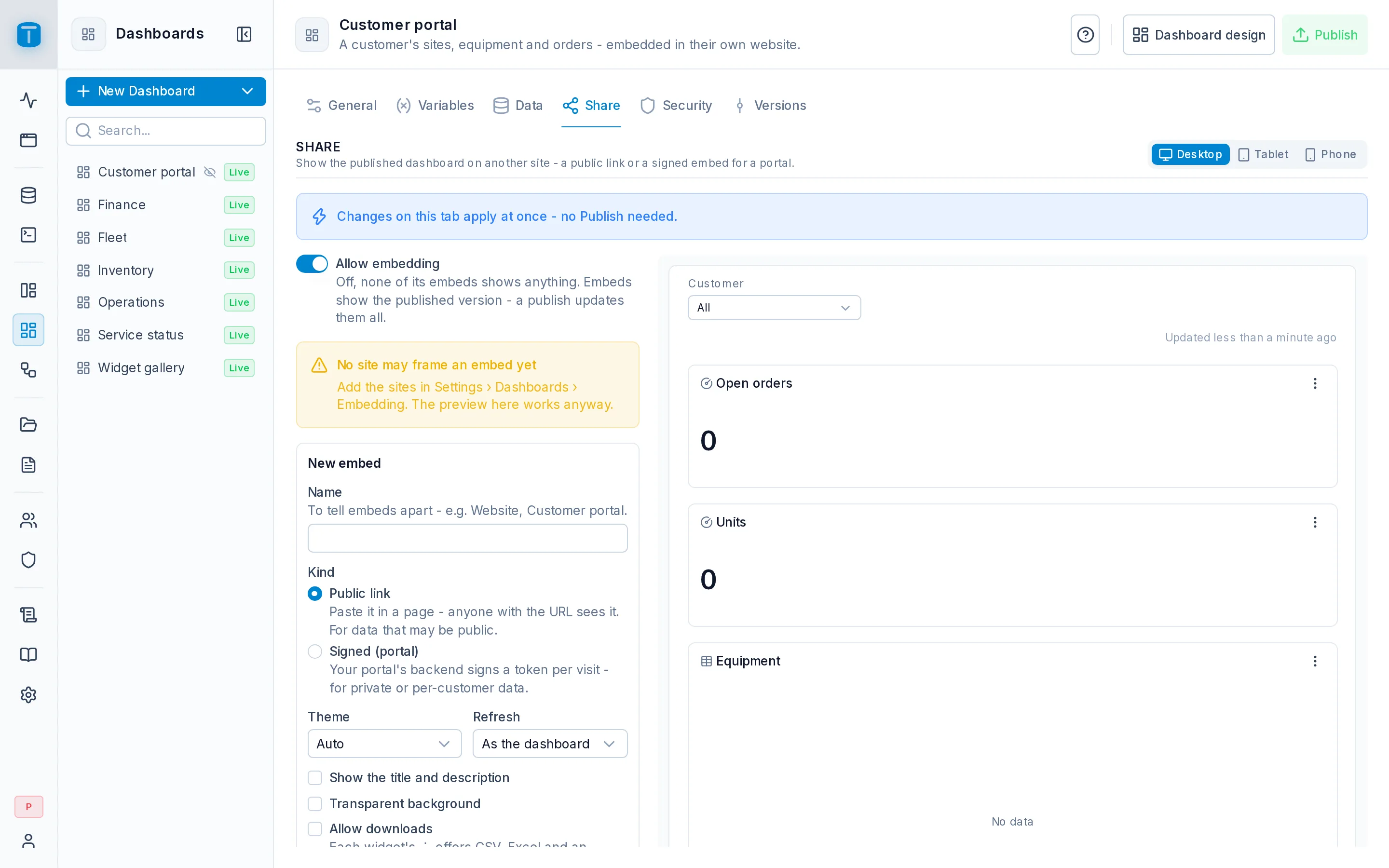Click the Publish button

click(x=1325, y=35)
